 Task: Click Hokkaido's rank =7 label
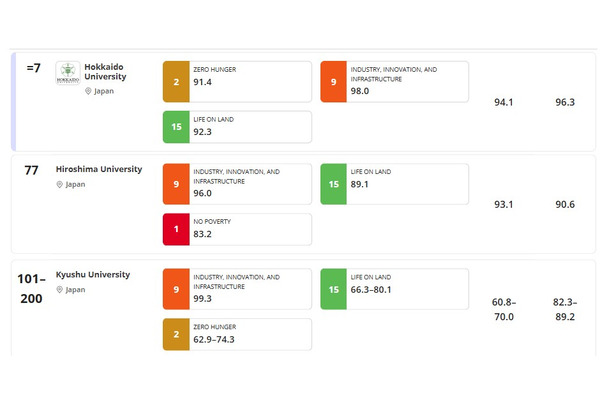(x=33, y=68)
